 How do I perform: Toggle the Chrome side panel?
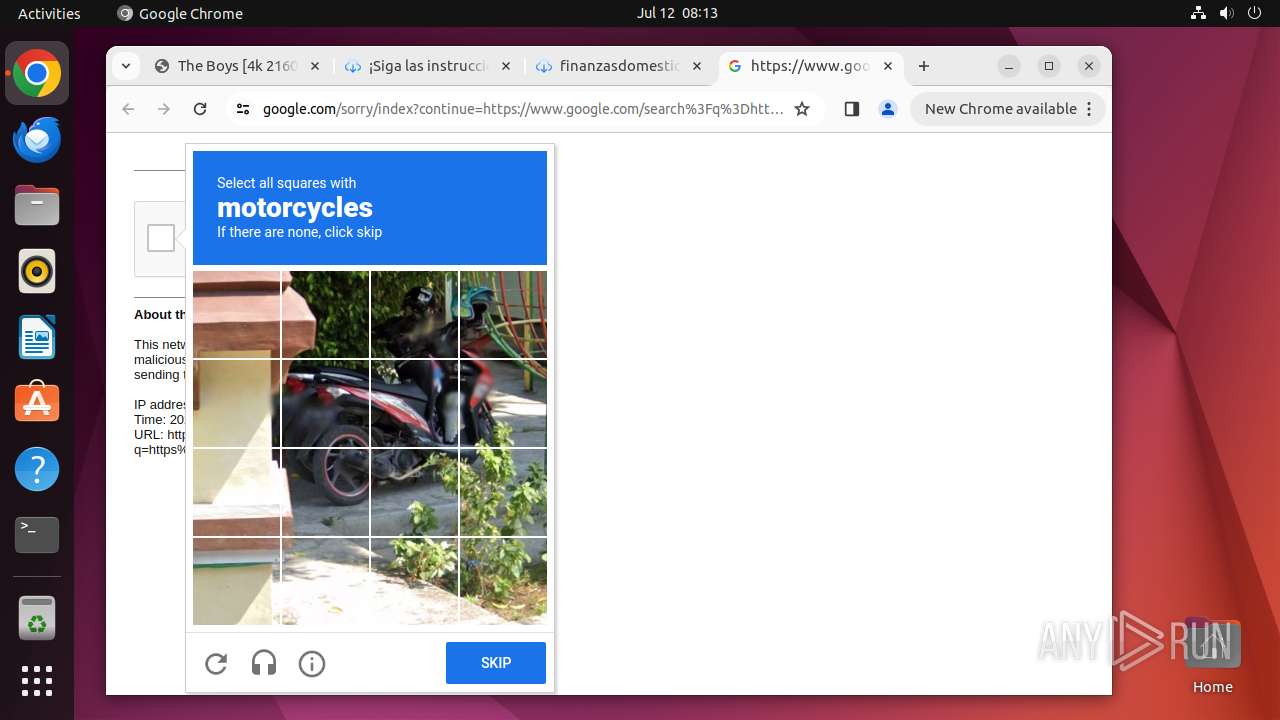click(x=852, y=109)
